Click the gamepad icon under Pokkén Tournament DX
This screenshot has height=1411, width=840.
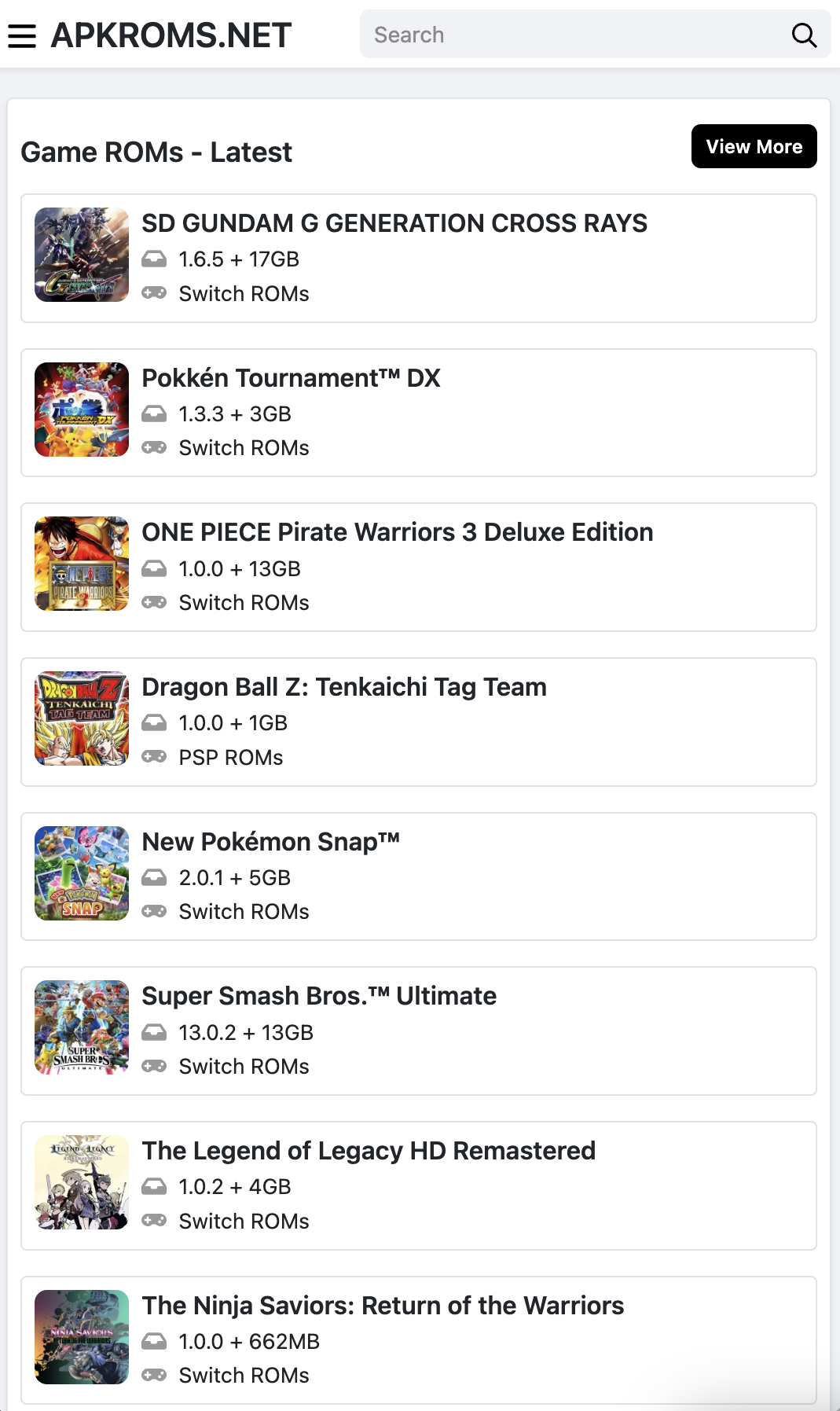pyautogui.click(x=154, y=447)
